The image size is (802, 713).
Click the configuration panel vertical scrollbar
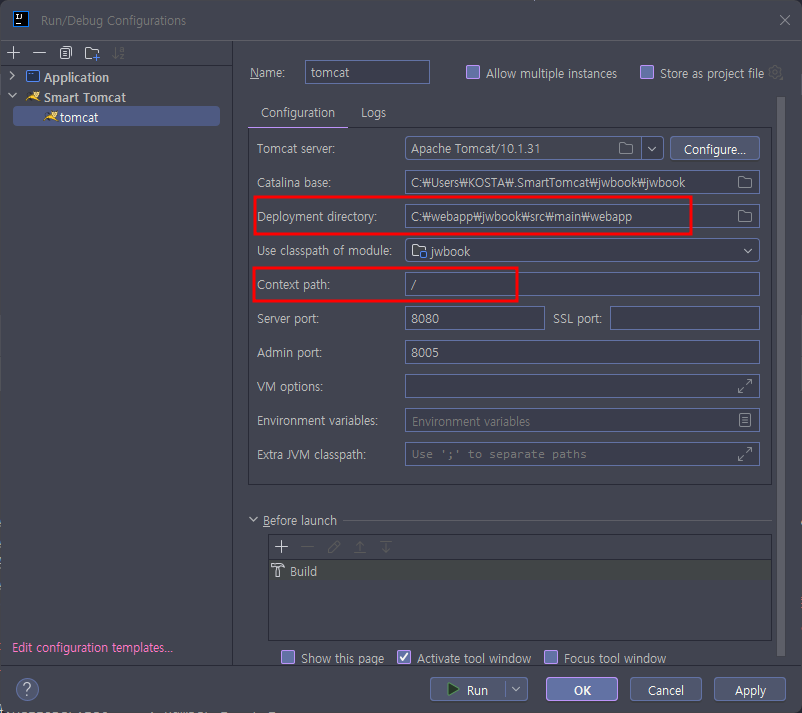[781, 376]
